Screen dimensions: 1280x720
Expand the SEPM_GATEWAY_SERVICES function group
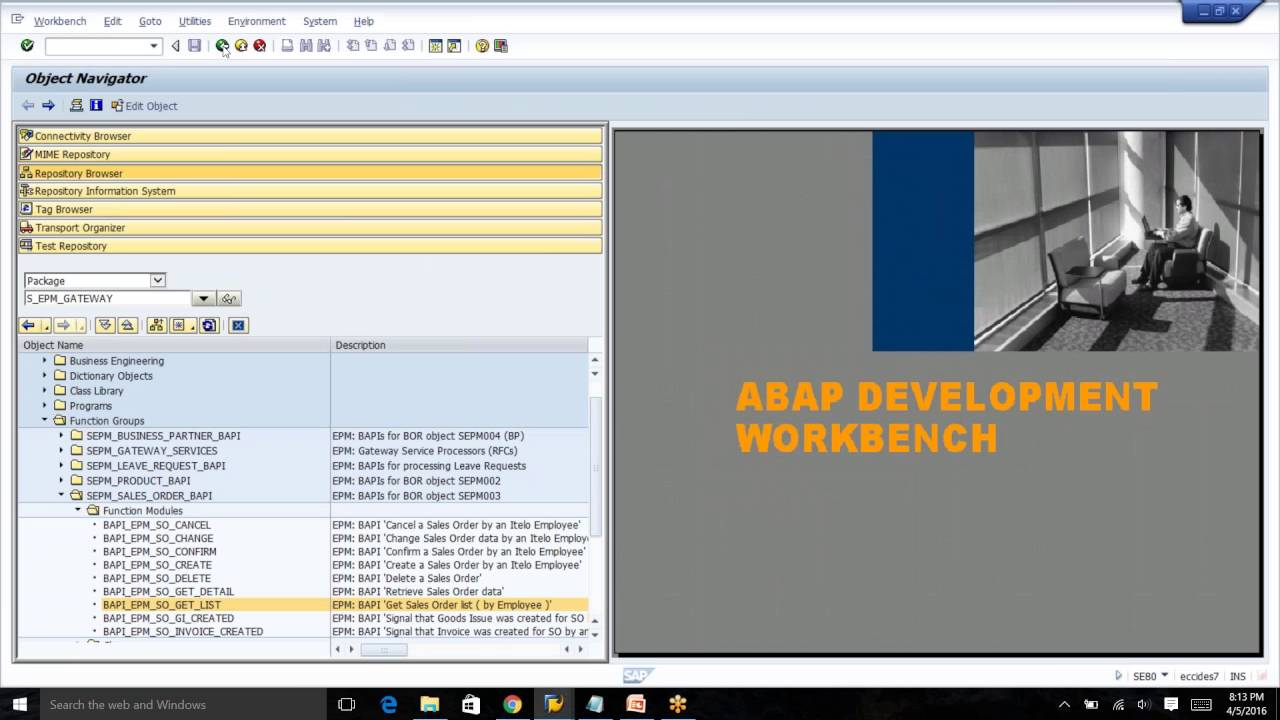tap(61, 450)
